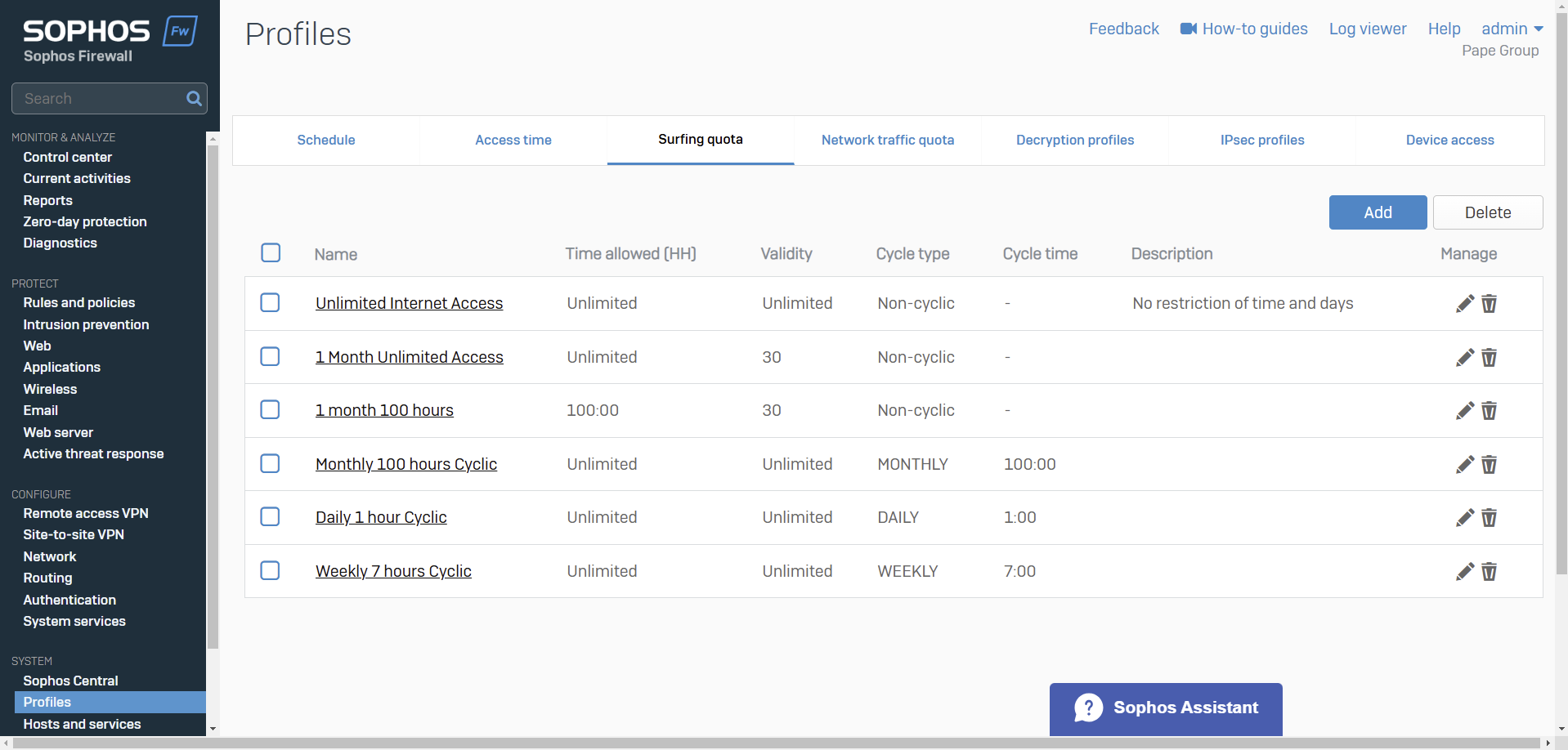Select all surfing quota rows checkbox
This screenshot has width=1568, height=750.
coord(271,252)
